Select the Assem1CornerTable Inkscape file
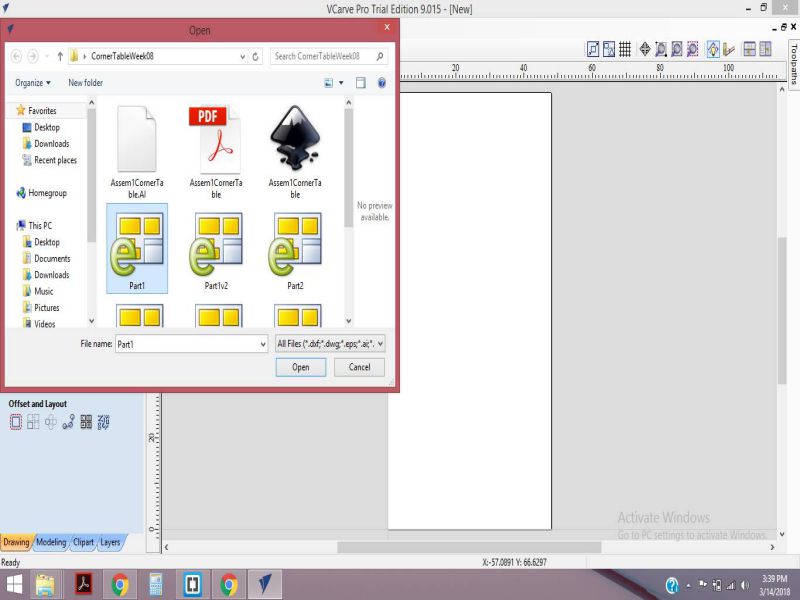Screen dimensions: 800x600 (295, 152)
